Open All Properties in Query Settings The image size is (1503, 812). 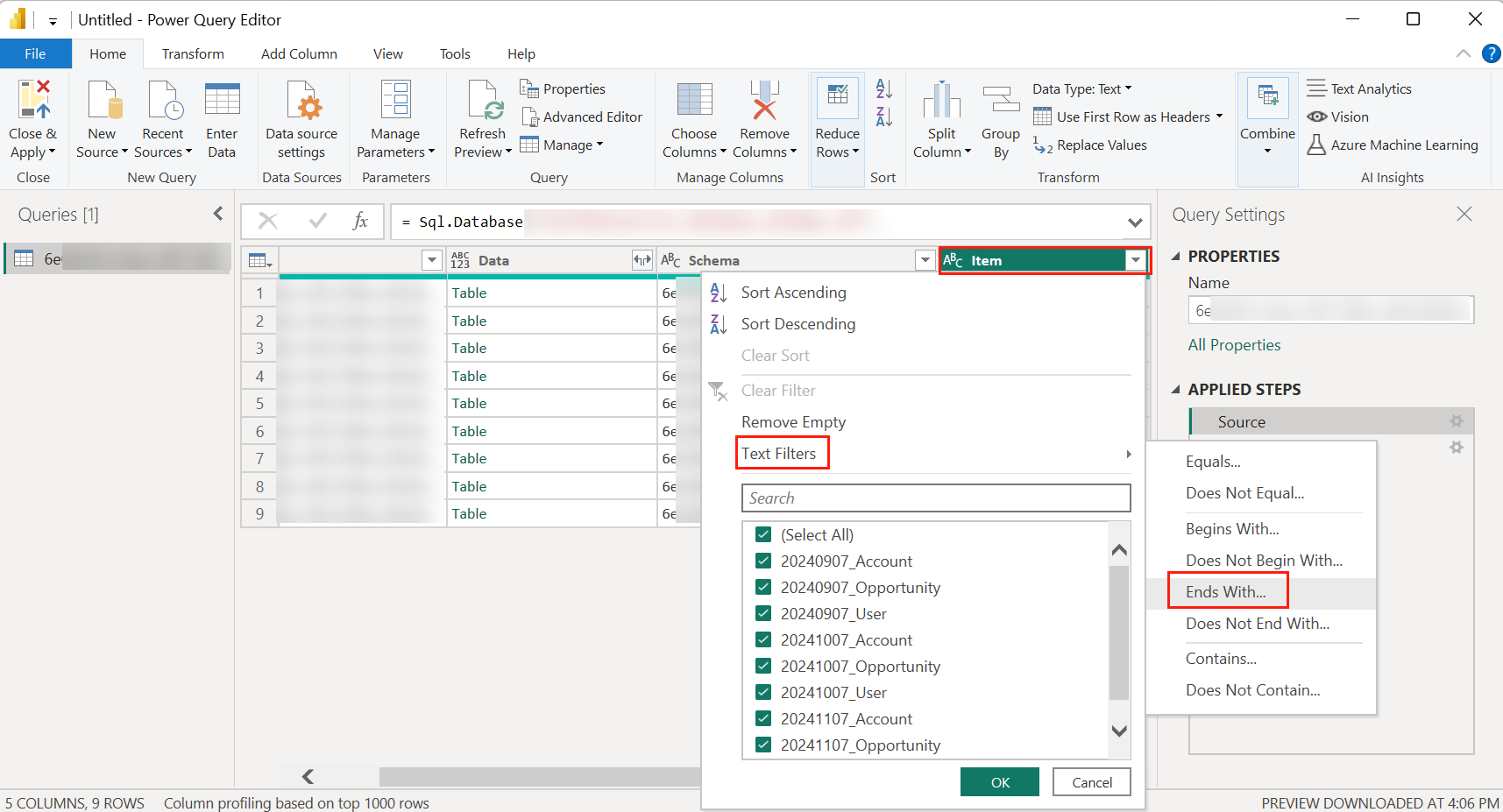pyautogui.click(x=1233, y=344)
